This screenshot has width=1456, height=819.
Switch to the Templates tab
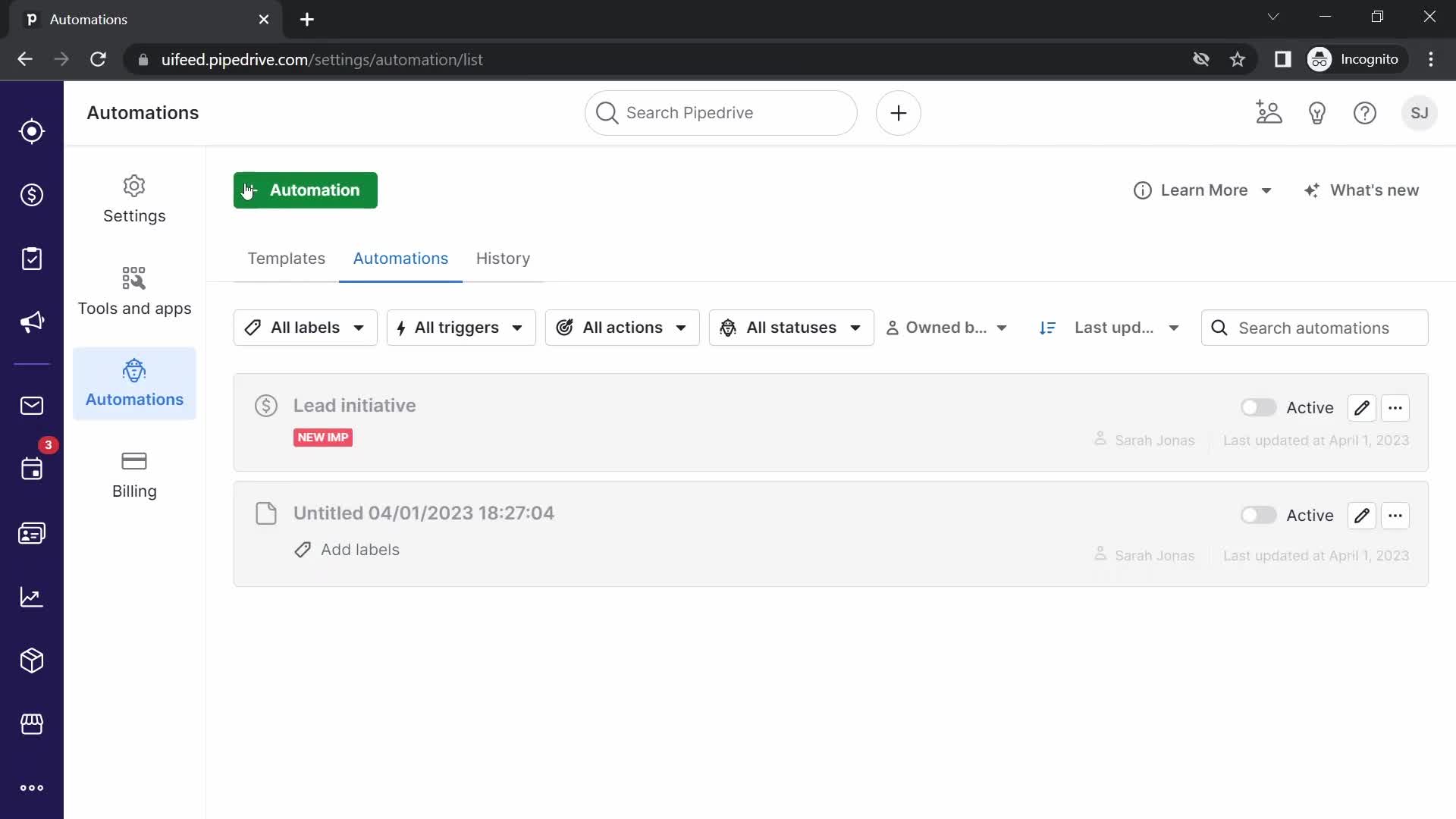point(286,258)
